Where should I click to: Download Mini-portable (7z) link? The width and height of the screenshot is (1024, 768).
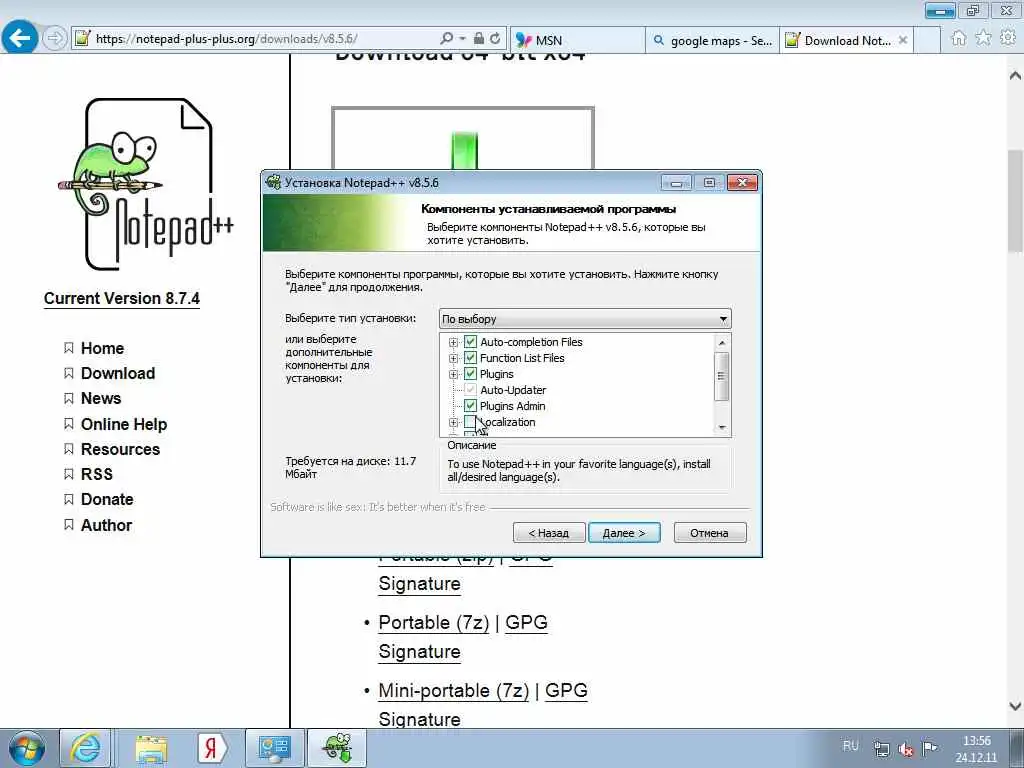pos(454,690)
